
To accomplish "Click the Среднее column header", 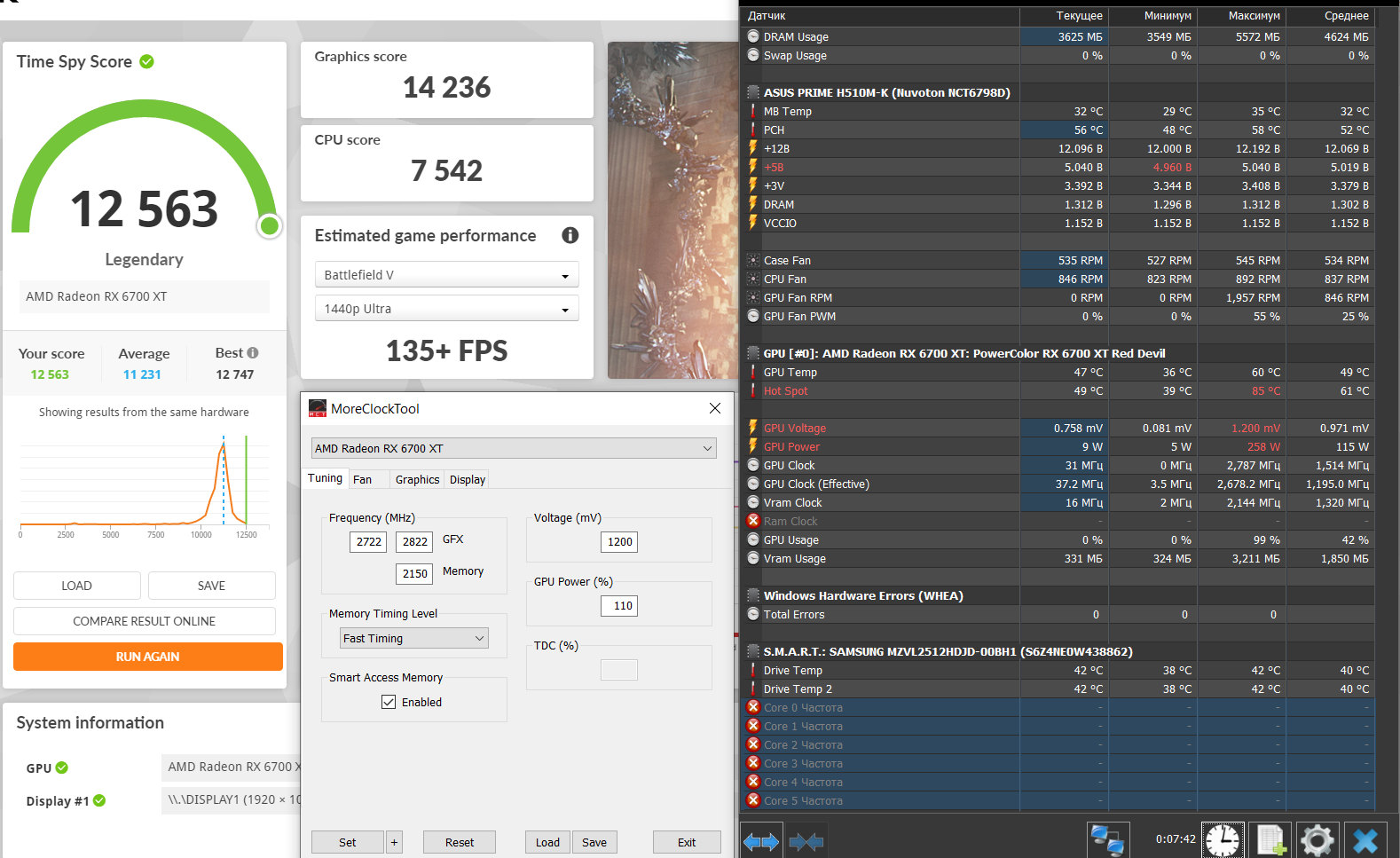I will (x=1331, y=16).
